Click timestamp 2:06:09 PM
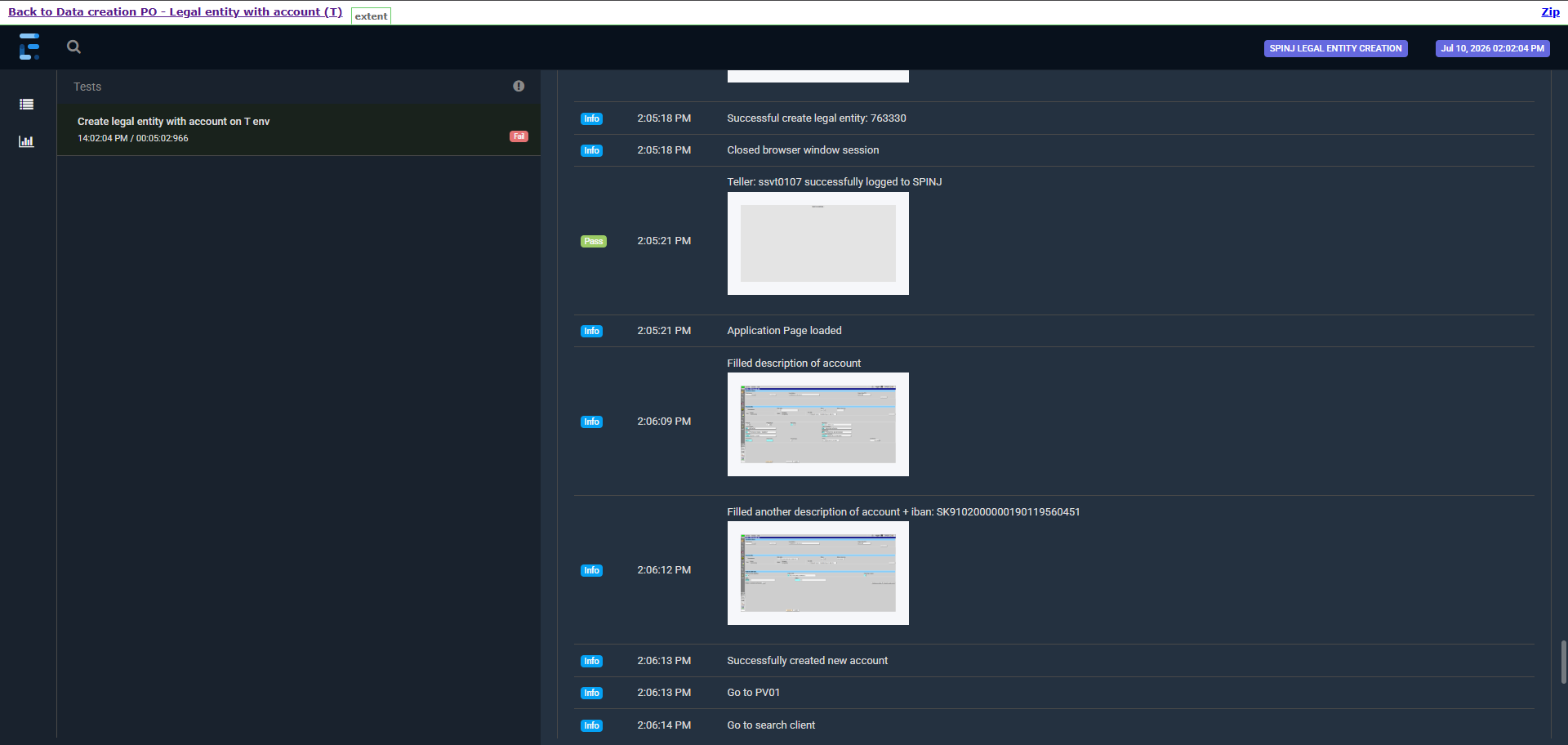 [x=664, y=422]
